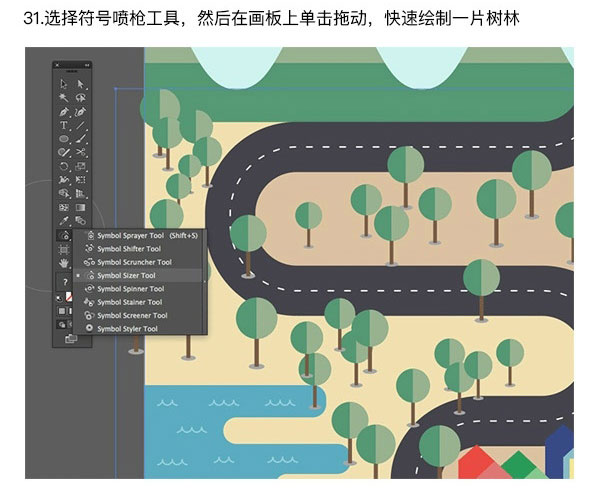Select the Rotate tool
The image size is (600, 488).
[x=64, y=166]
